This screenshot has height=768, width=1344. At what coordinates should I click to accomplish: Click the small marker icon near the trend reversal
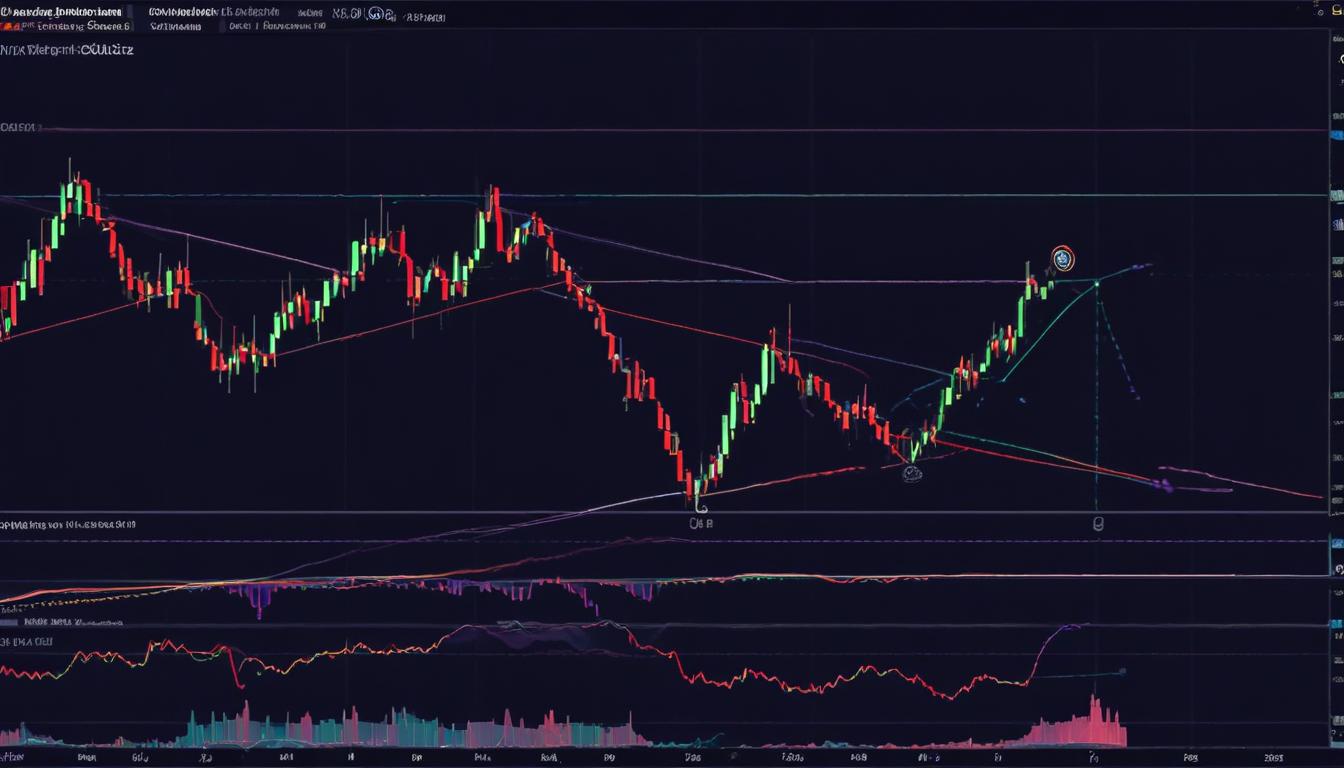911,472
